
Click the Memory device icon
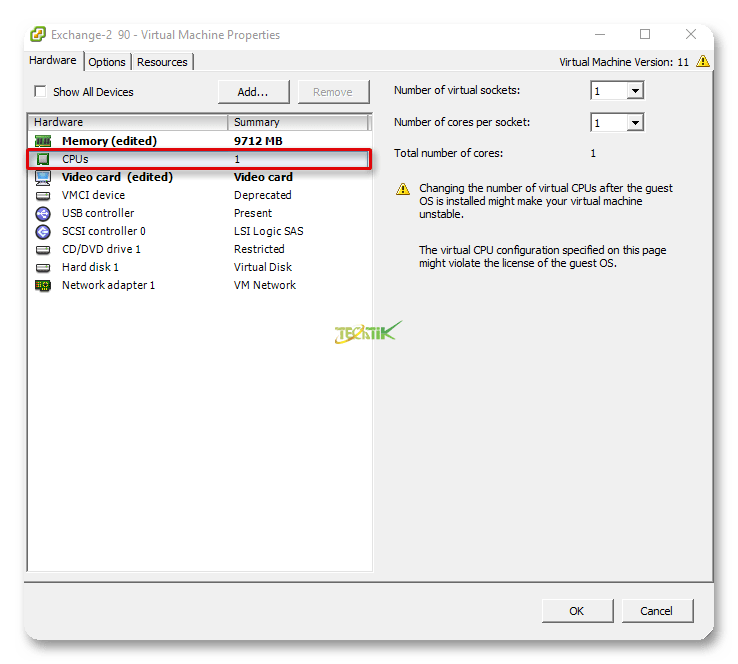click(x=43, y=141)
